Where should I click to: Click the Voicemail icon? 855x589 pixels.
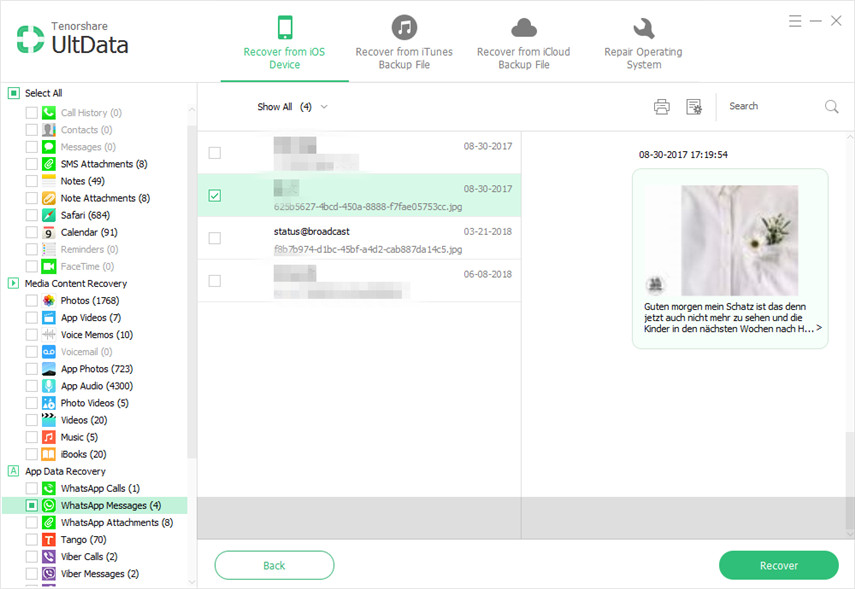(x=49, y=352)
